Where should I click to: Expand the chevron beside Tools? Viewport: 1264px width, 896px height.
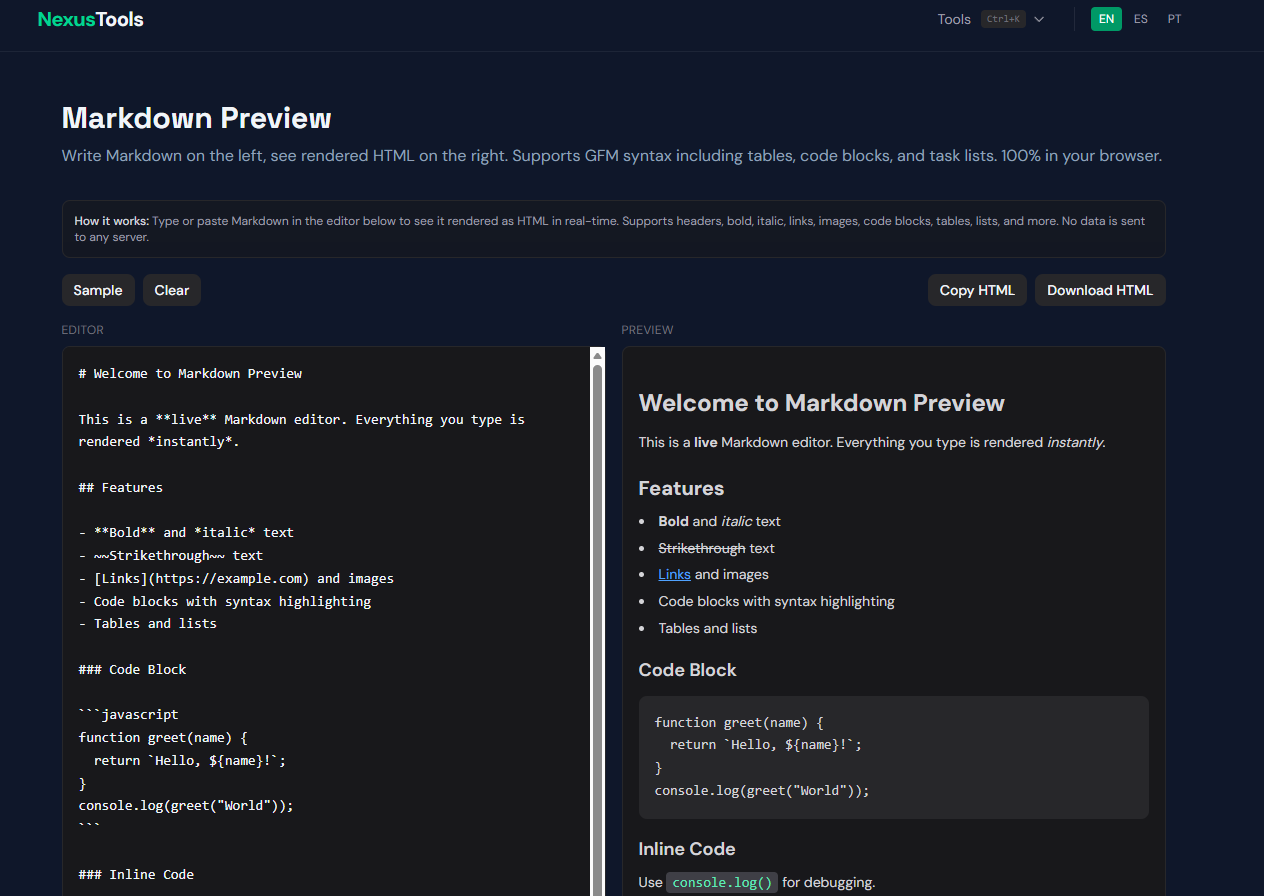pos(1039,19)
